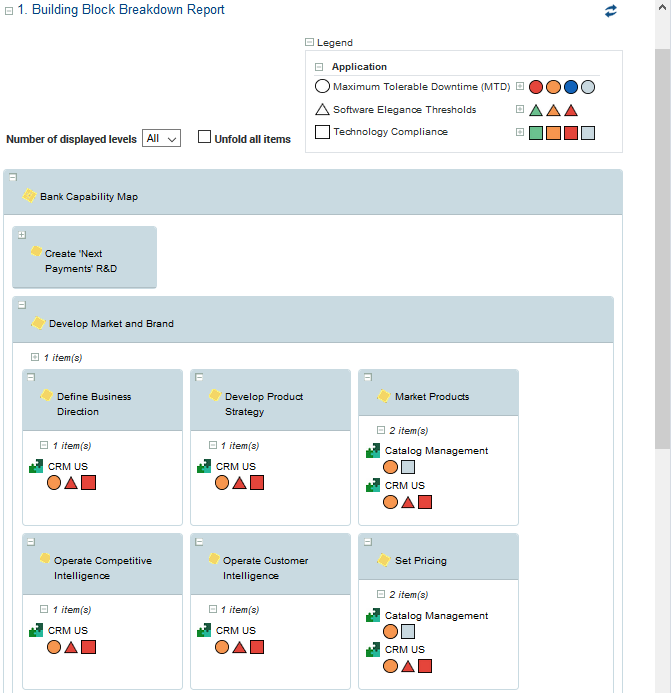This screenshot has width=671, height=693.
Task: Open the Number of displayed levels dropdown
Action: click(161, 139)
